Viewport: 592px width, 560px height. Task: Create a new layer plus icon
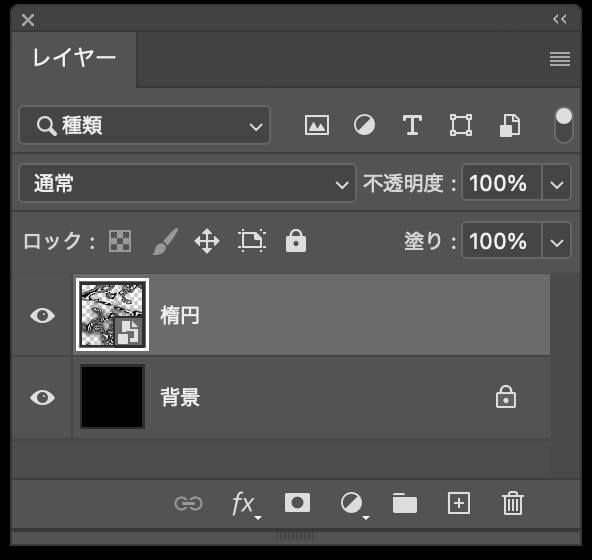coord(459,503)
